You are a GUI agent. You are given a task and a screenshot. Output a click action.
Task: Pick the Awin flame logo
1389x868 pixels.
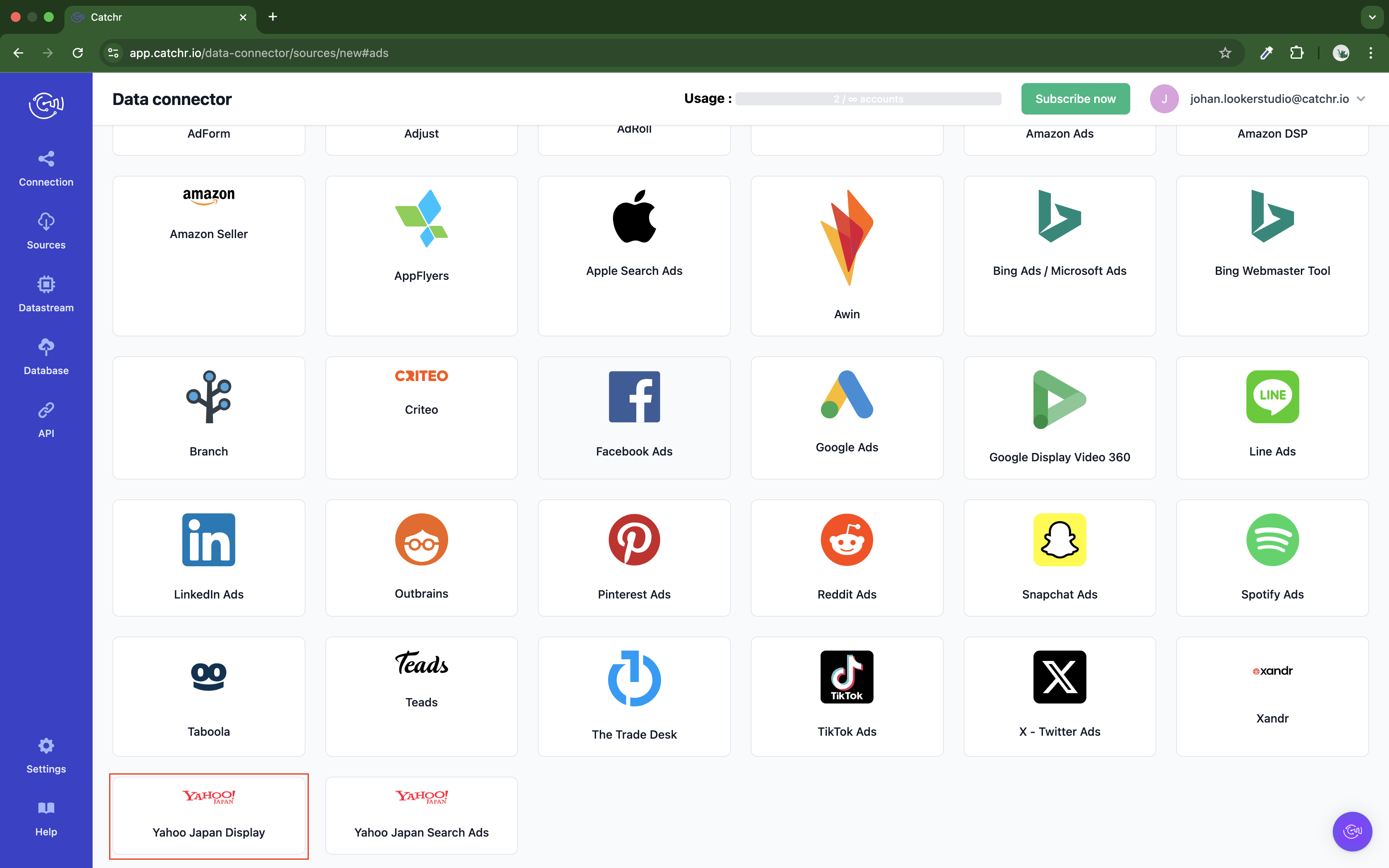point(847,238)
